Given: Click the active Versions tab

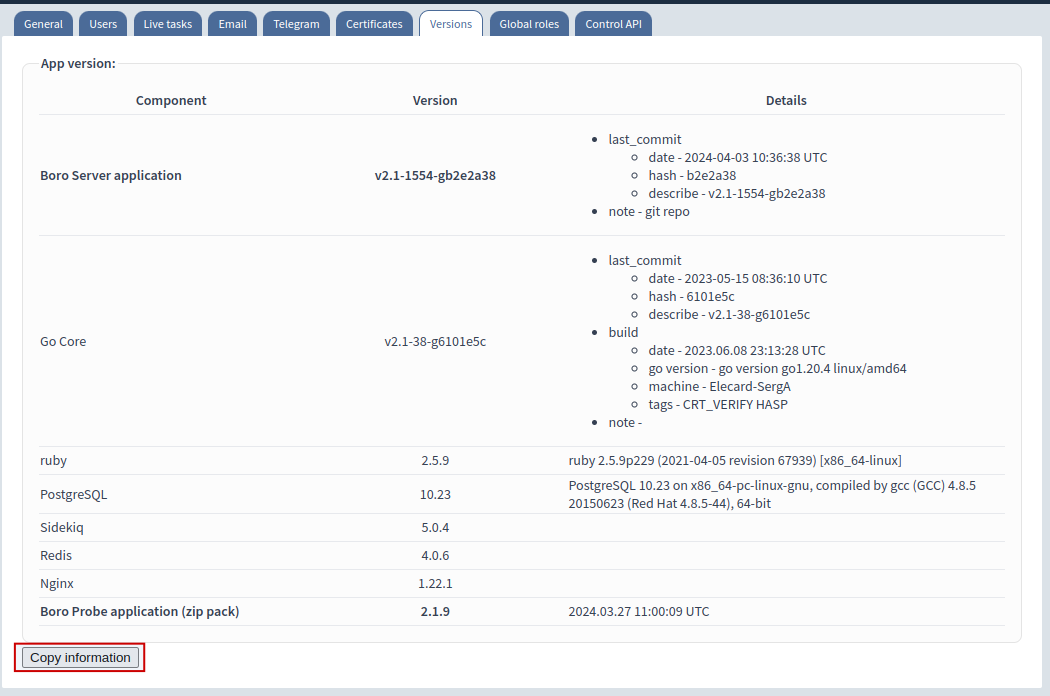Looking at the screenshot, I should coord(451,24).
